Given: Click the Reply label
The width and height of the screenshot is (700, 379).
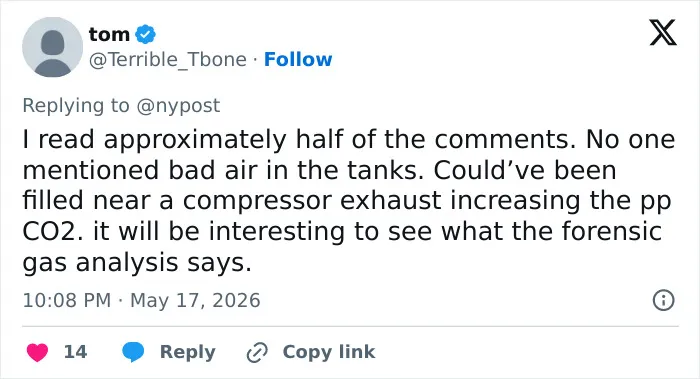Looking at the screenshot, I should pos(188,352).
